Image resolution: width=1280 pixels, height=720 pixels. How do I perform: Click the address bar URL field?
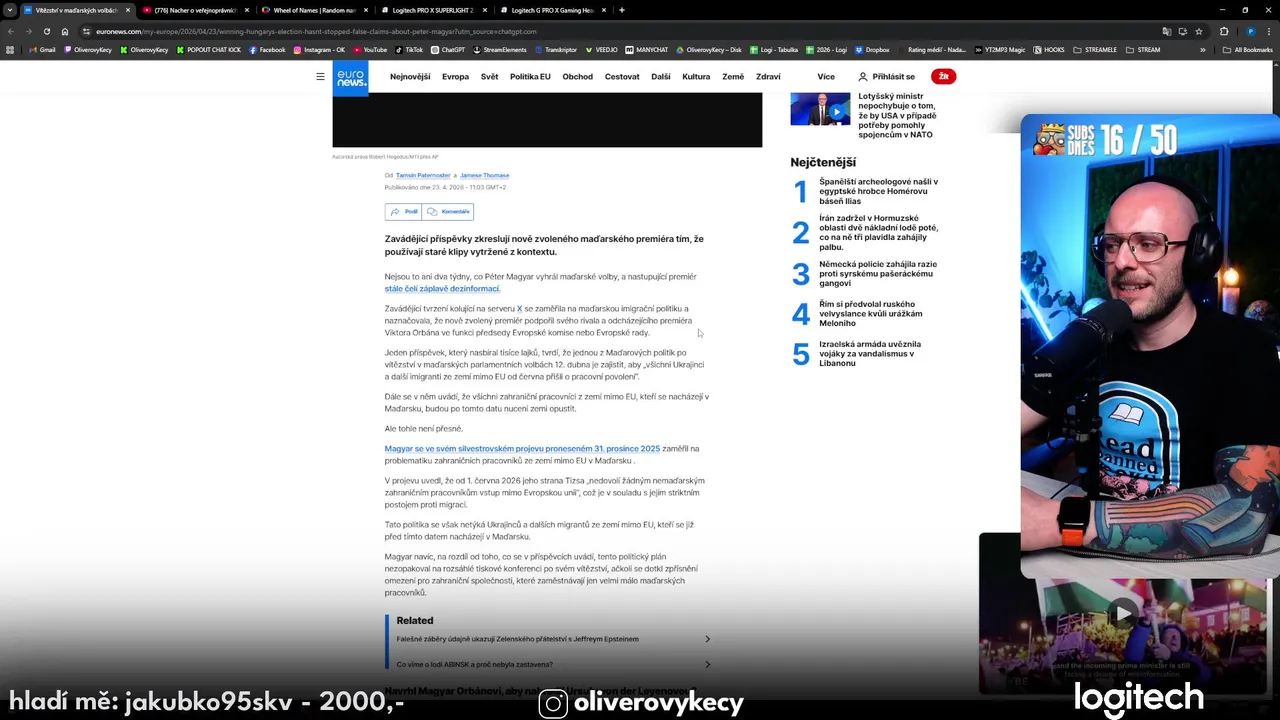[620, 31]
